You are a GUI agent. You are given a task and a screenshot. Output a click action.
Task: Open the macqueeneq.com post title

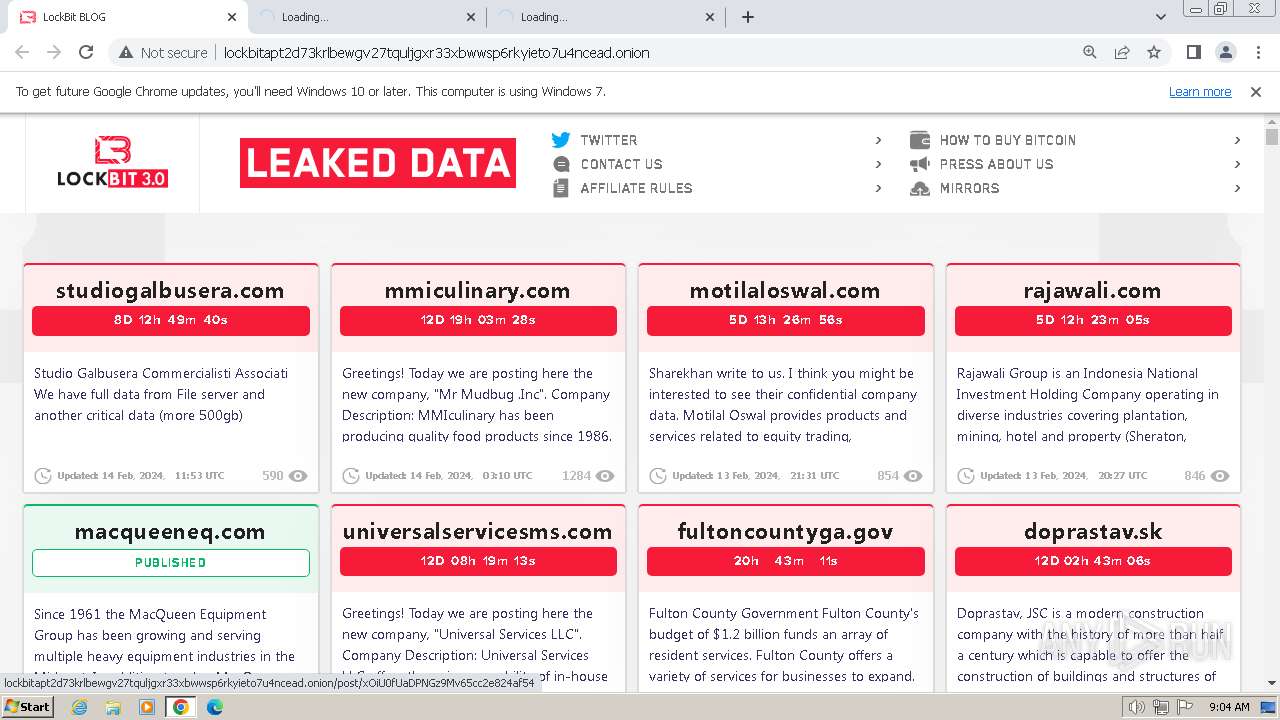[170, 532]
